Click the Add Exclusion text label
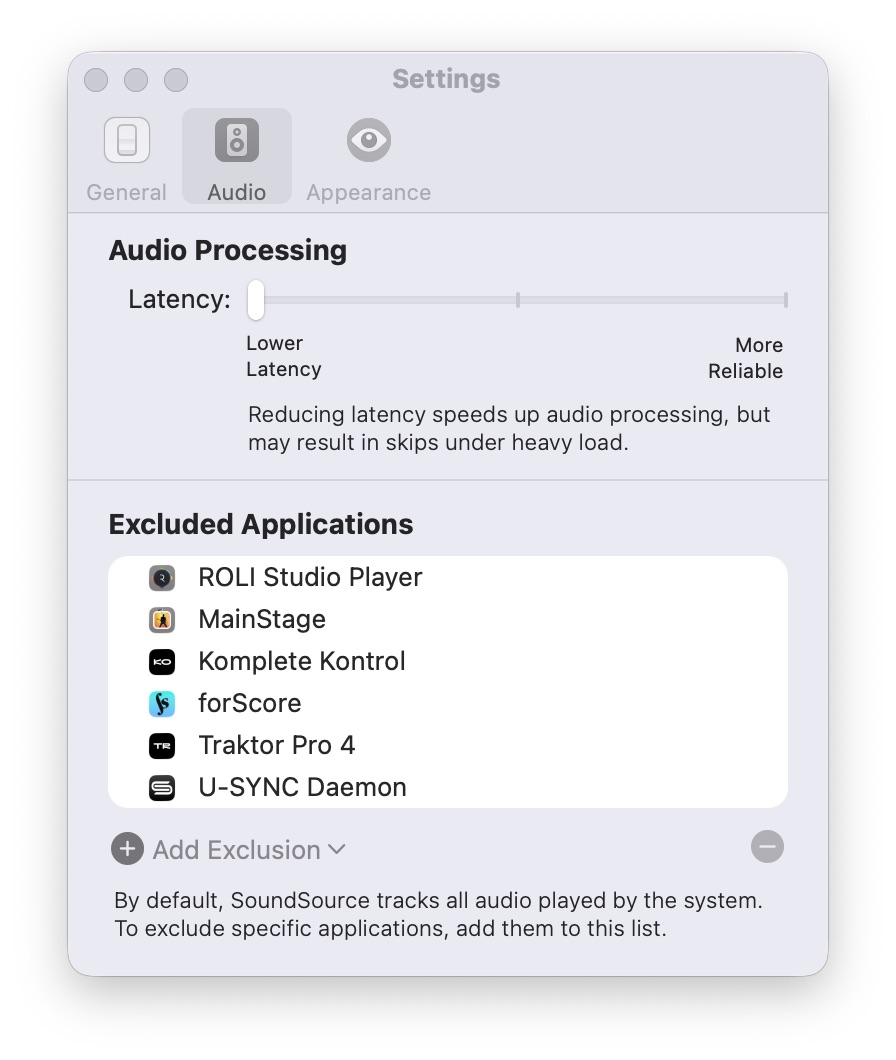 tap(236, 850)
